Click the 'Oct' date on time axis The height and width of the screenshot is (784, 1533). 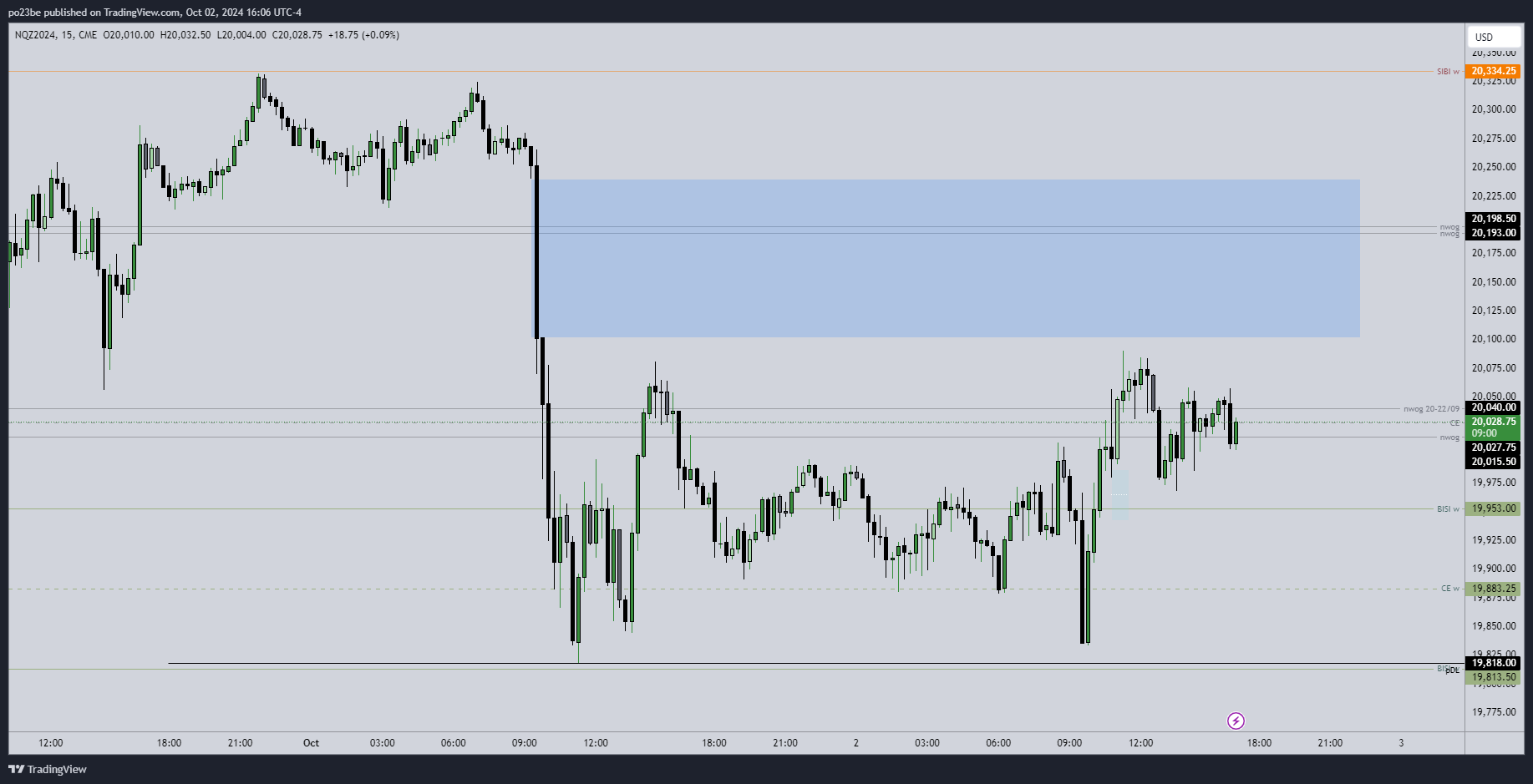[311, 743]
